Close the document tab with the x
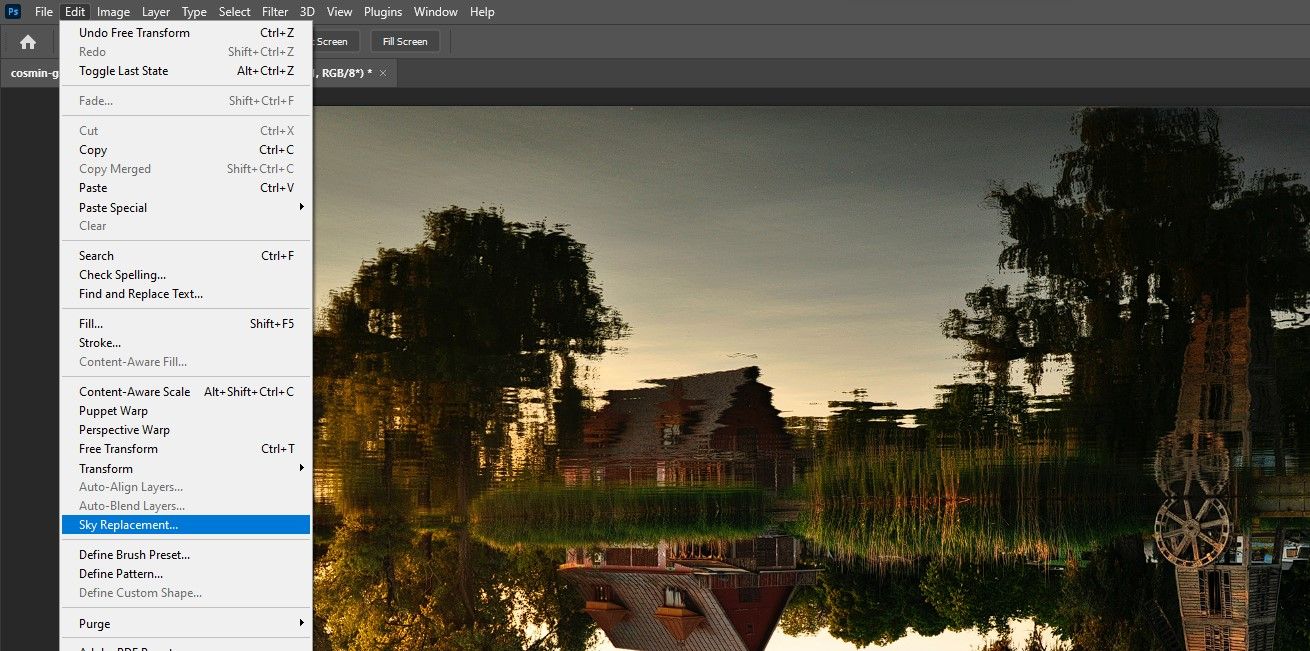The width and height of the screenshot is (1310, 651). (383, 73)
